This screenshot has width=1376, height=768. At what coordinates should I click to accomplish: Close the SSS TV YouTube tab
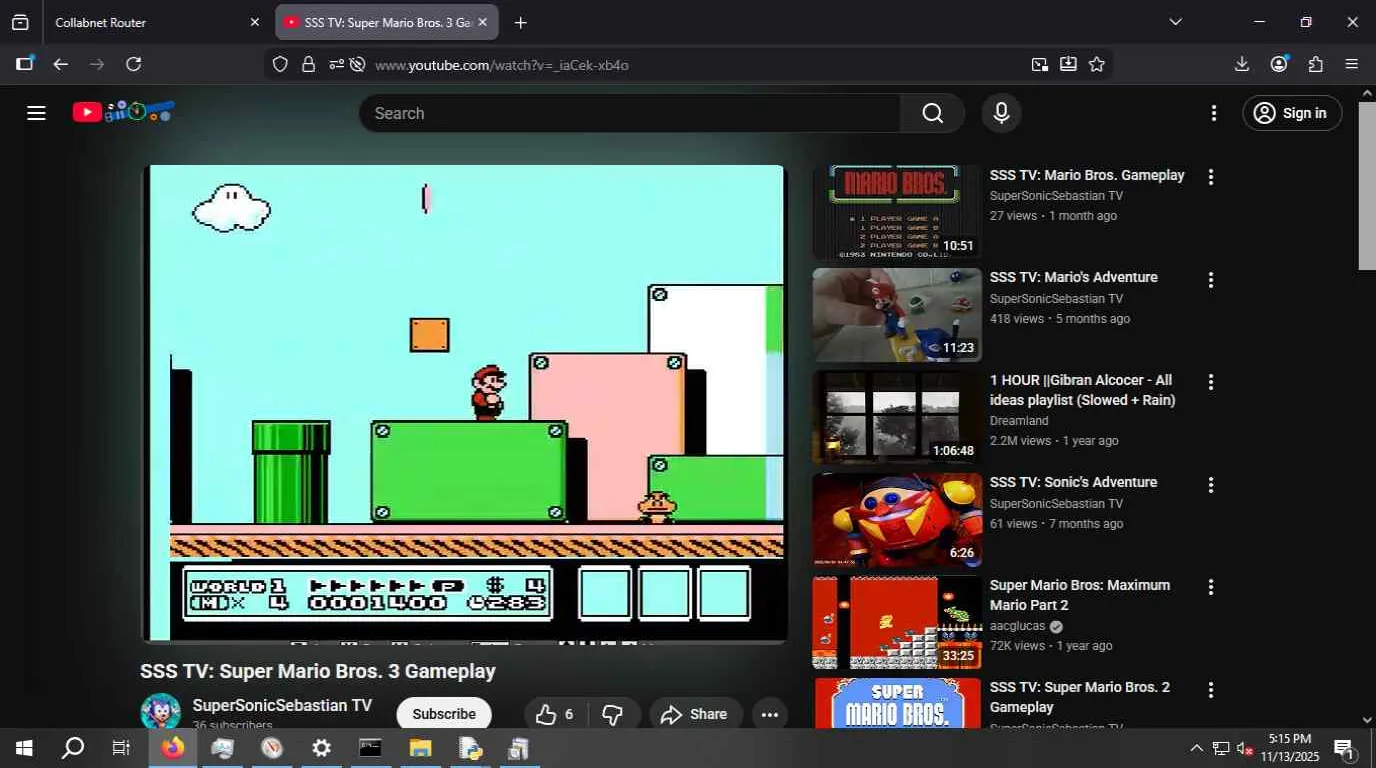pos(482,22)
